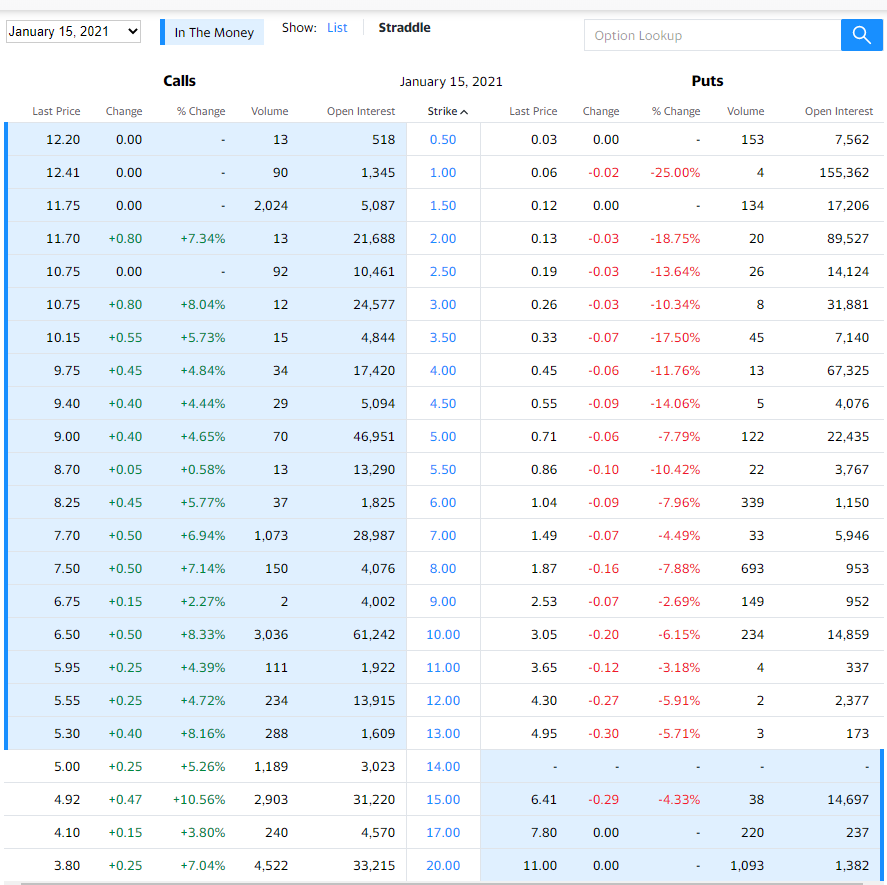
Task: Click the Calls Last Price column header
Action: (x=56, y=111)
